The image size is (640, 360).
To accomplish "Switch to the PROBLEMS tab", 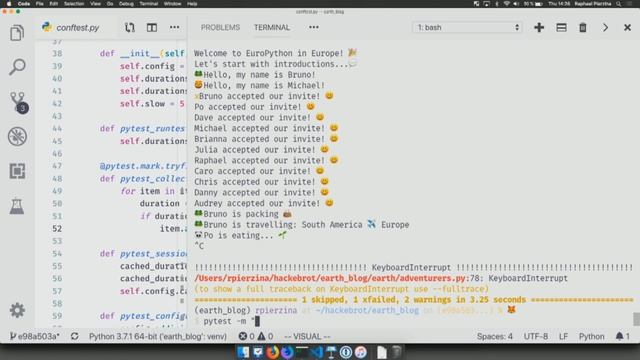I will click(x=220, y=27).
